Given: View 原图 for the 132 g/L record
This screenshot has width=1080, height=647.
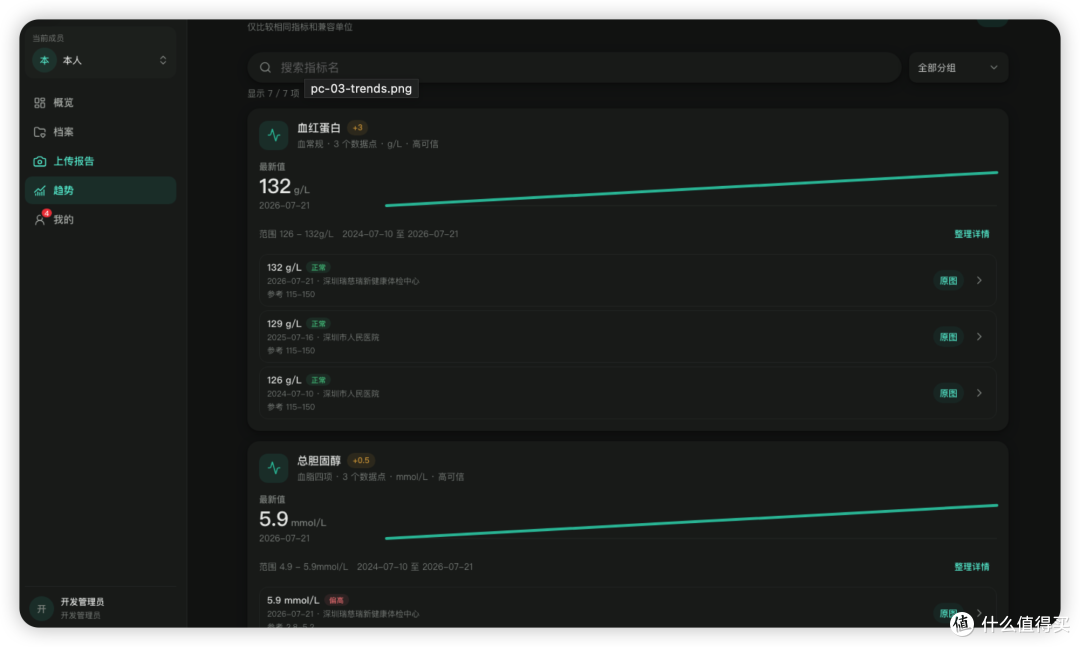Looking at the screenshot, I should point(948,280).
